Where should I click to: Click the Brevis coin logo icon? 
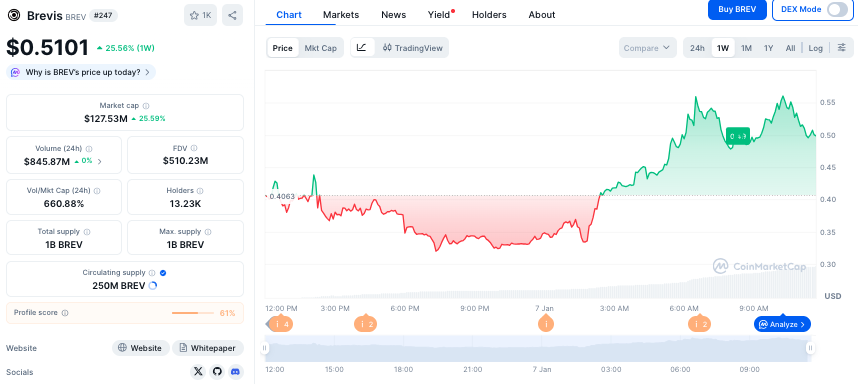coord(14,15)
